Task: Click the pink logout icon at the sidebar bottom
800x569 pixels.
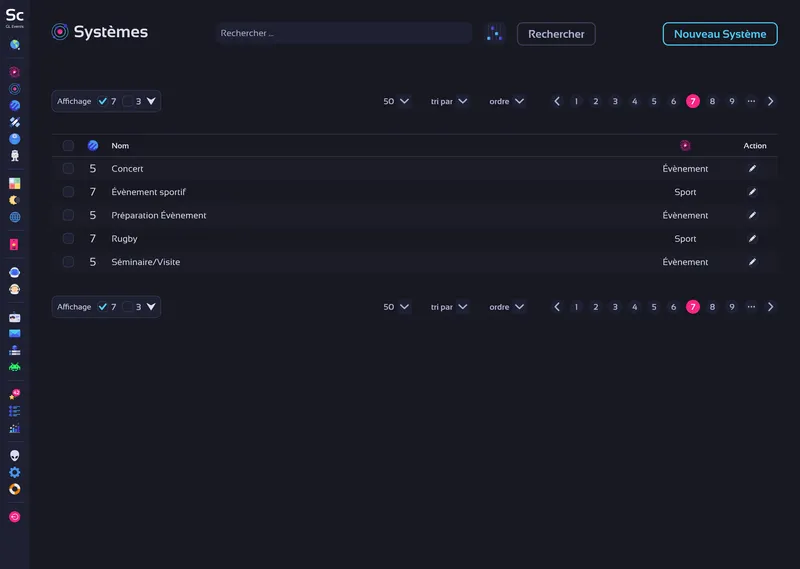Action: click(x=15, y=517)
